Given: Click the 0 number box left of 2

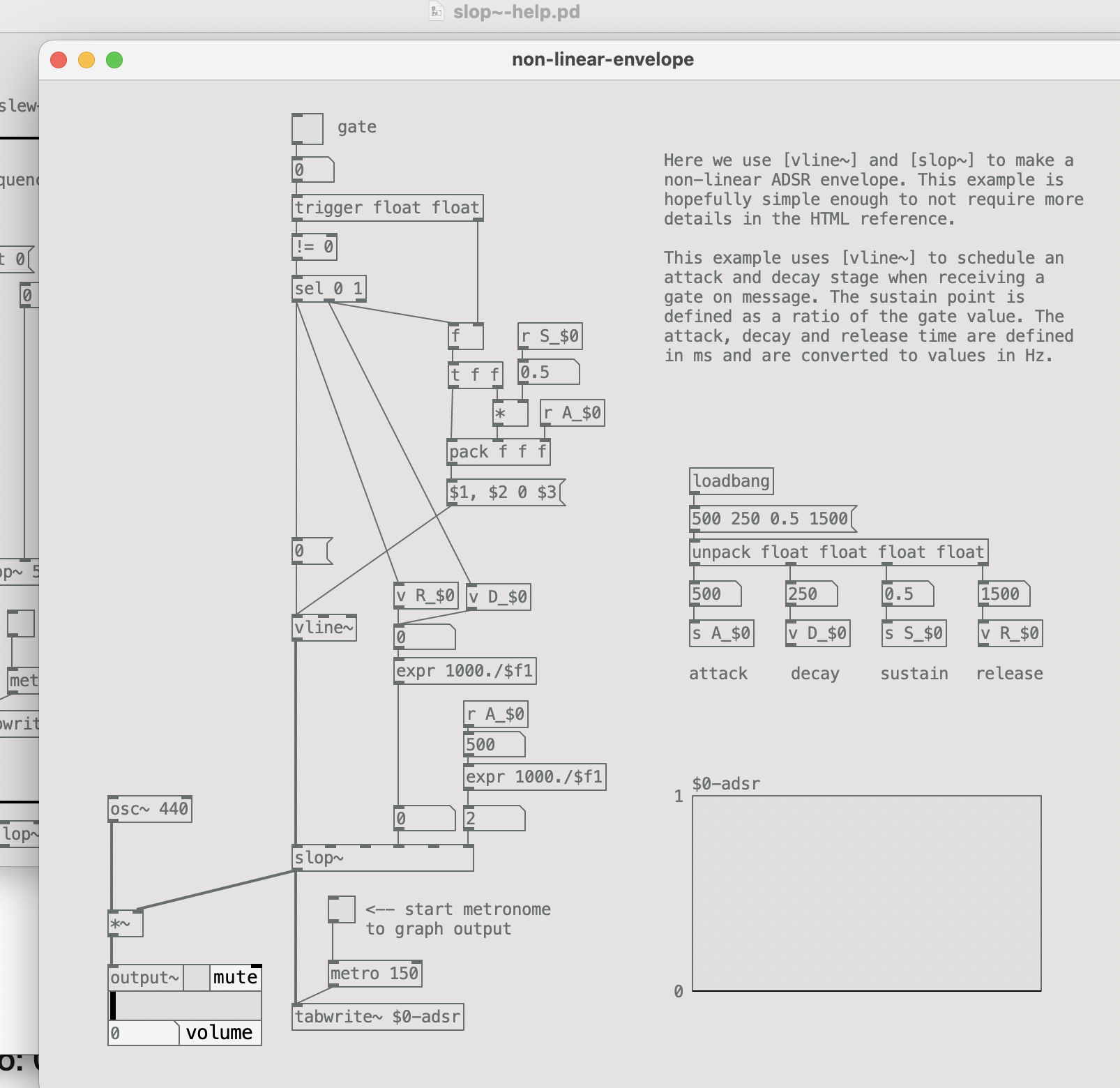Looking at the screenshot, I should (425, 819).
